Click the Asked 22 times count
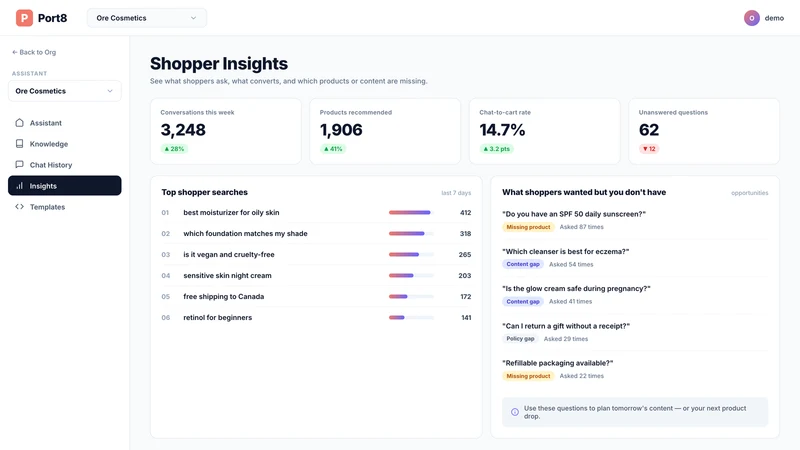Screen dimensions: 800x450 coord(581,376)
